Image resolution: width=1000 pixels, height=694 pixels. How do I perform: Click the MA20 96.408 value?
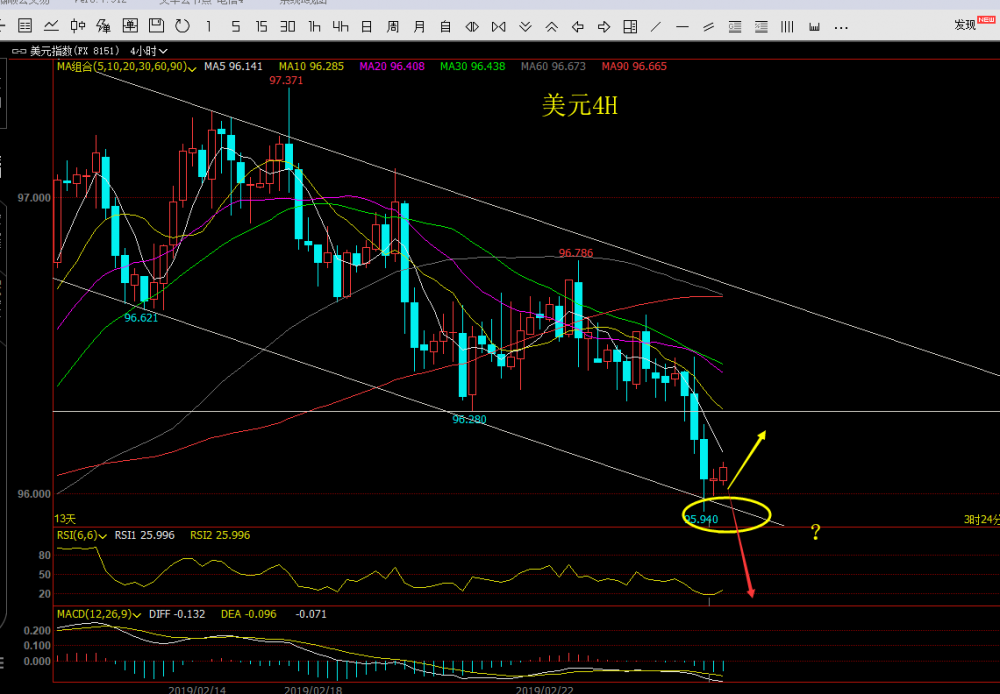coord(392,66)
